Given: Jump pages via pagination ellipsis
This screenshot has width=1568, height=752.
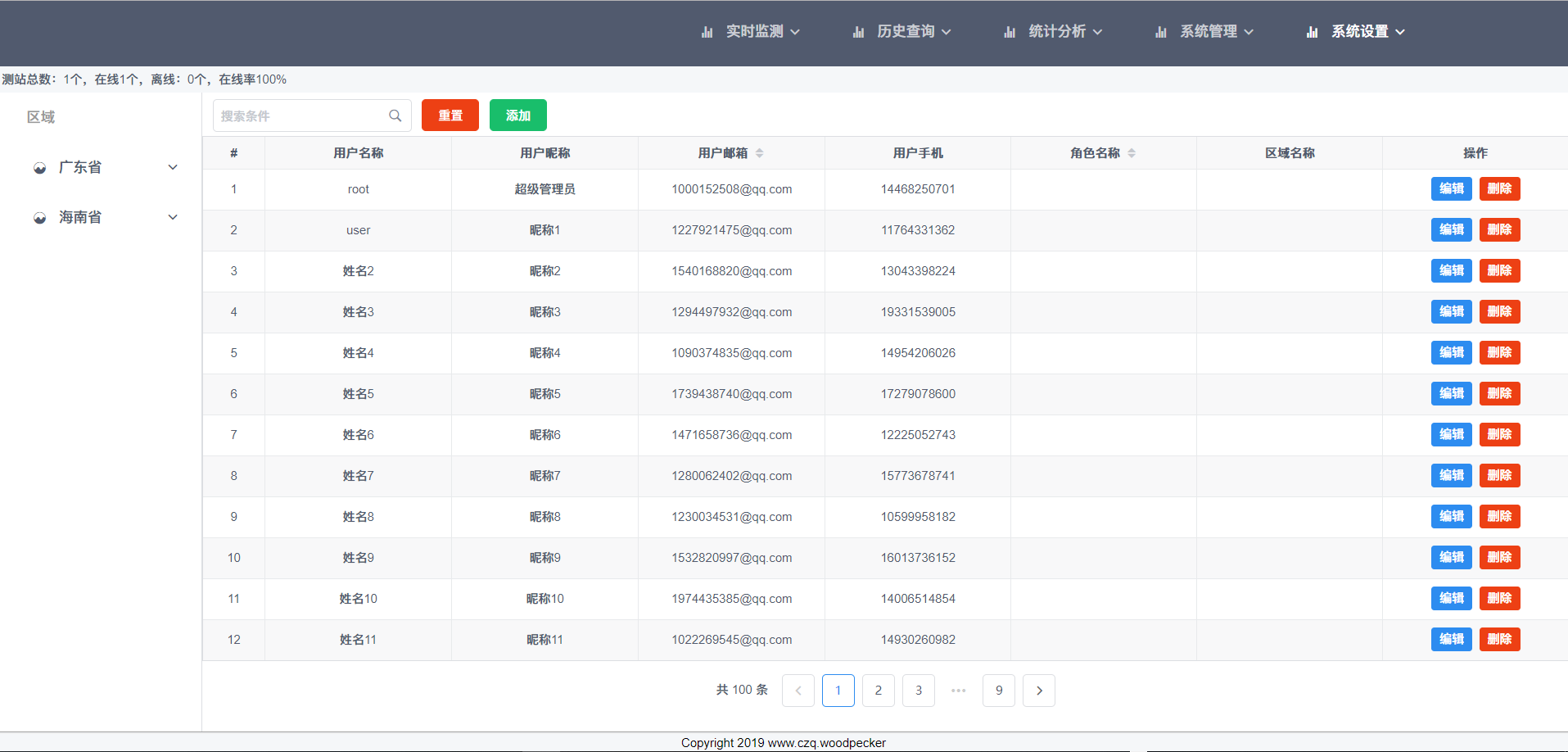Looking at the screenshot, I should pyautogui.click(x=959, y=691).
